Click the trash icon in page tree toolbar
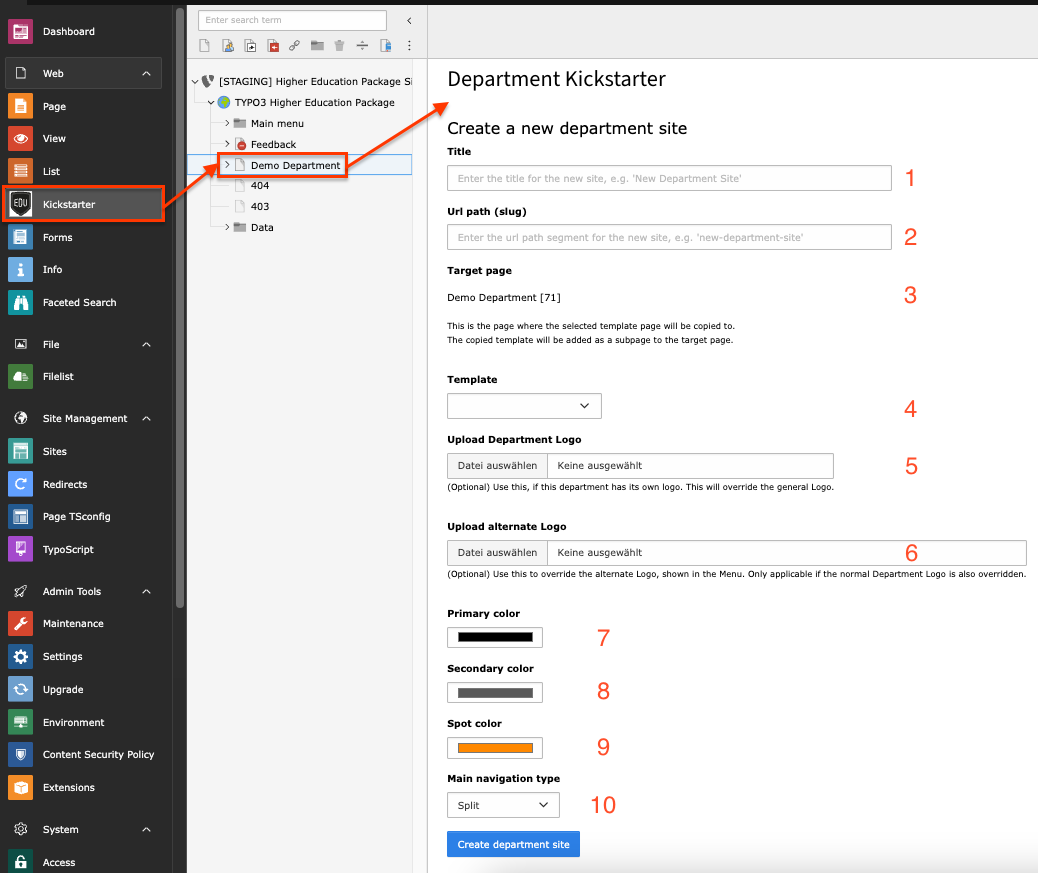Image resolution: width=1038 pixels, height=873 pixels. tap(339, 46)
